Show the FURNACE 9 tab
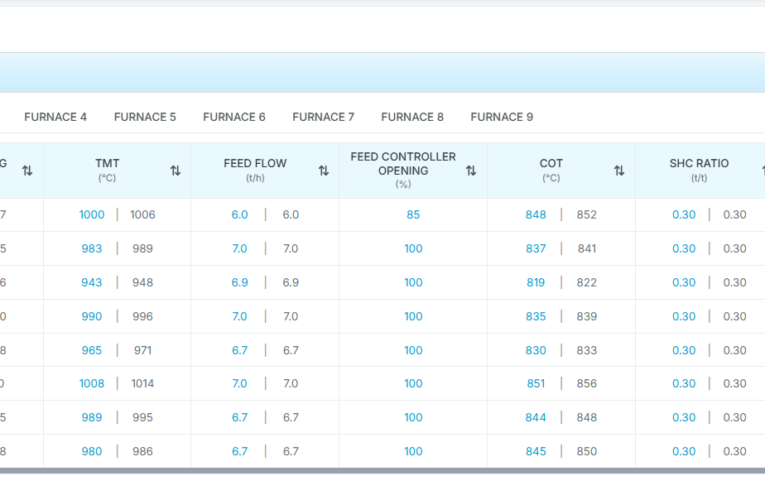Image resolution: width=765 pixels, height=495 pixels. pyautogui.click(x=502, y=117)
